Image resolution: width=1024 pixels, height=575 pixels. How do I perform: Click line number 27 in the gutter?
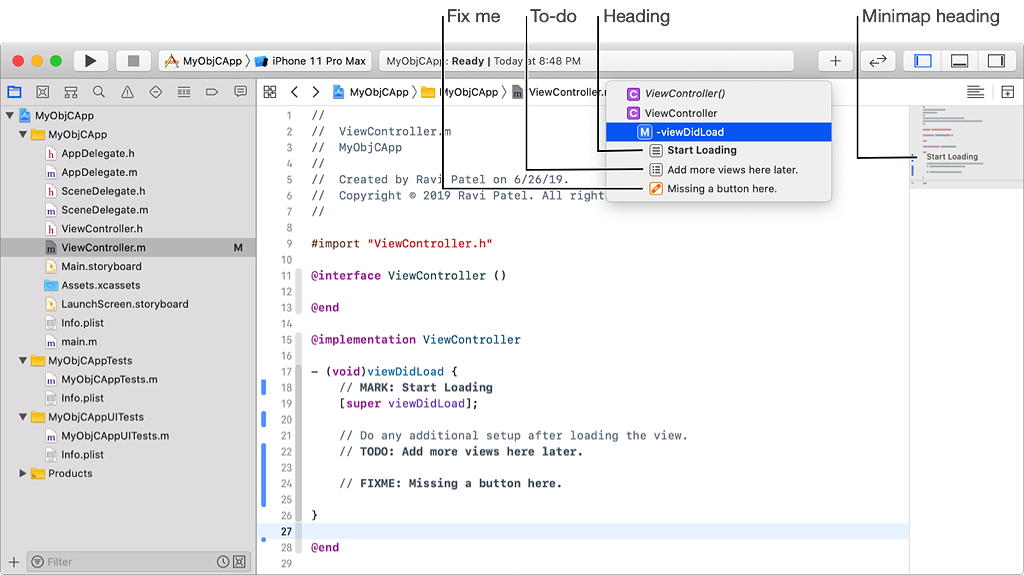click(287, 532)
